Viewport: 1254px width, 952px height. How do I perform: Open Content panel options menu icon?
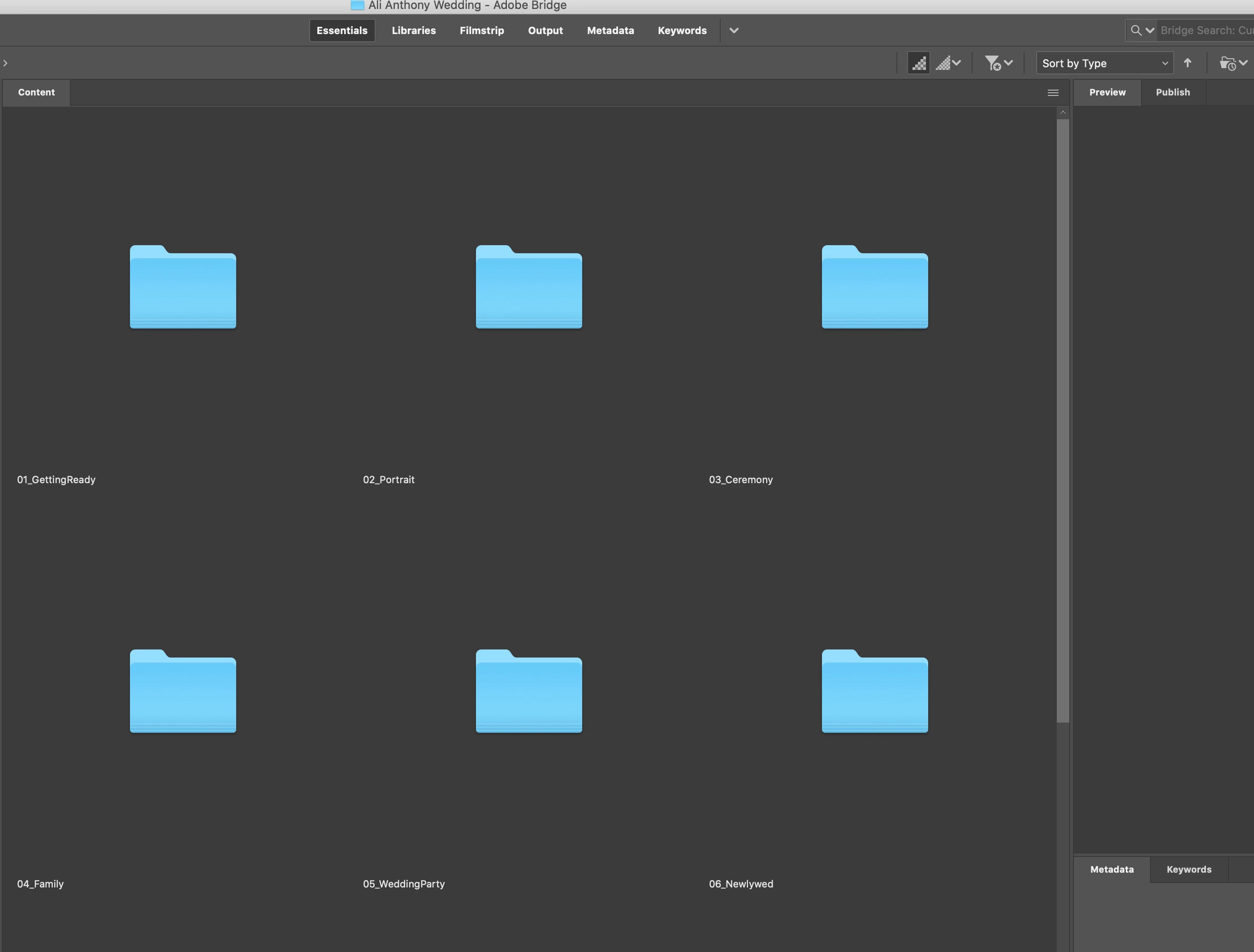pyautogui.click(x=1053, y=93)
